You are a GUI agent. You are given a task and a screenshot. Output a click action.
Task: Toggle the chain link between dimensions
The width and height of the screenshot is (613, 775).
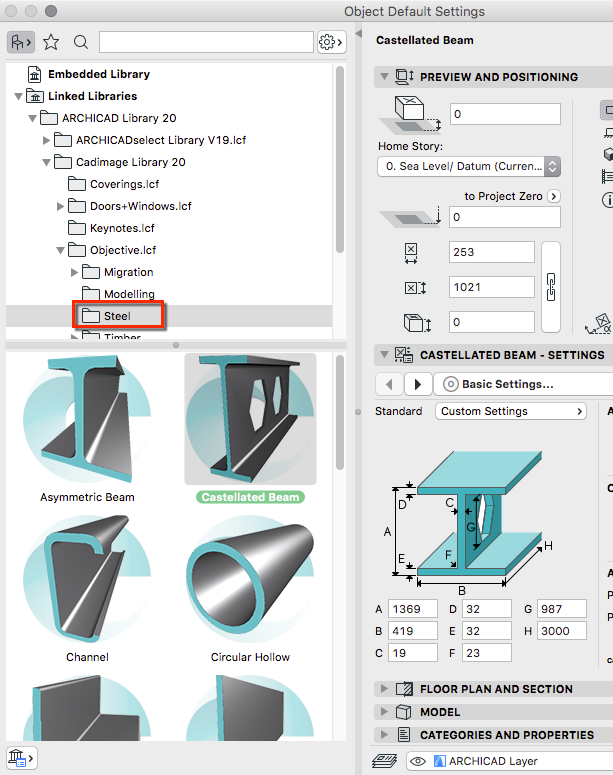(x=548, y=287)
